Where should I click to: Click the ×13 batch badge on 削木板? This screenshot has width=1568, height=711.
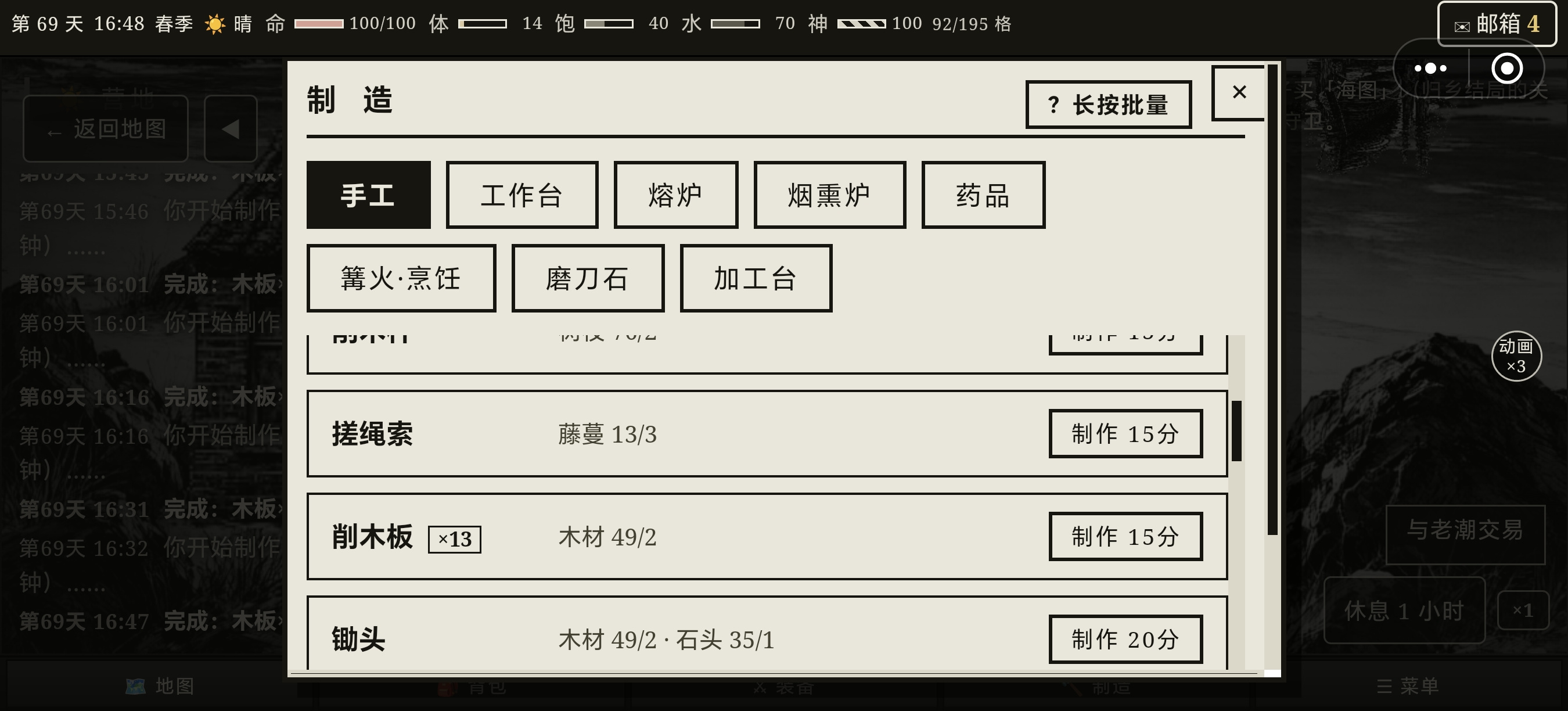(x=455, y=539)
